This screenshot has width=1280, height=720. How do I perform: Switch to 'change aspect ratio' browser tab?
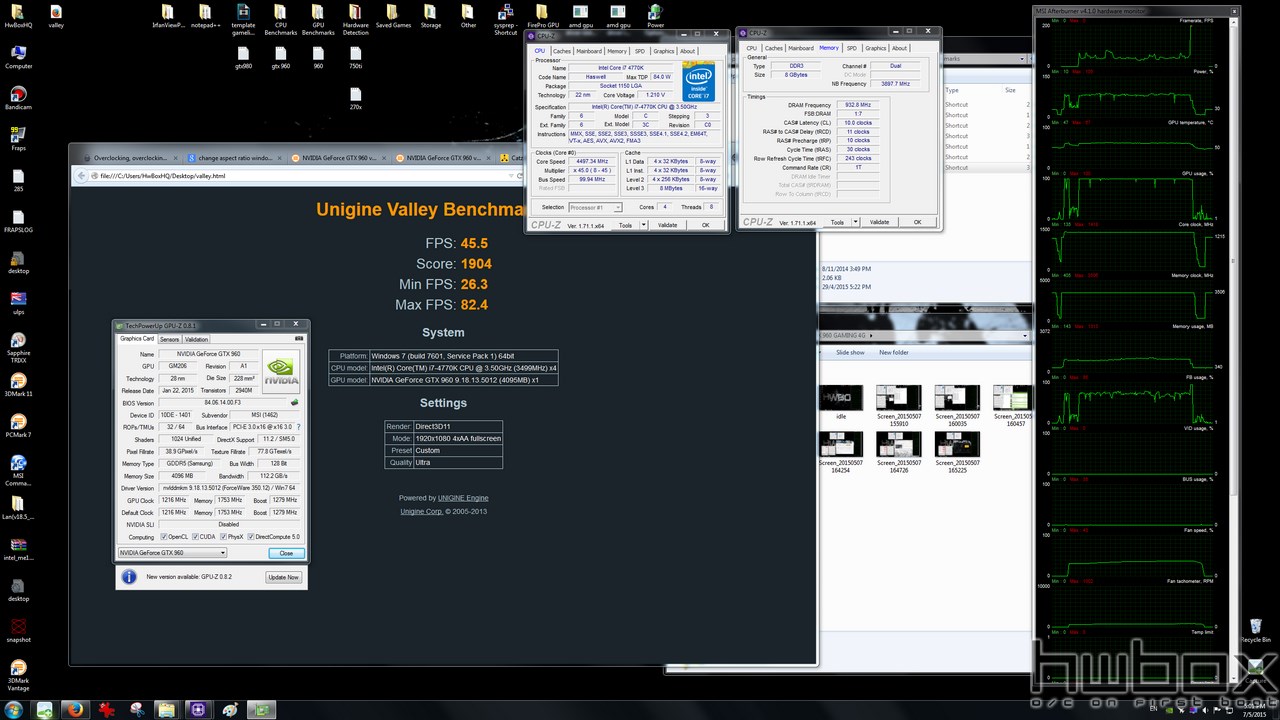point(235,158)
